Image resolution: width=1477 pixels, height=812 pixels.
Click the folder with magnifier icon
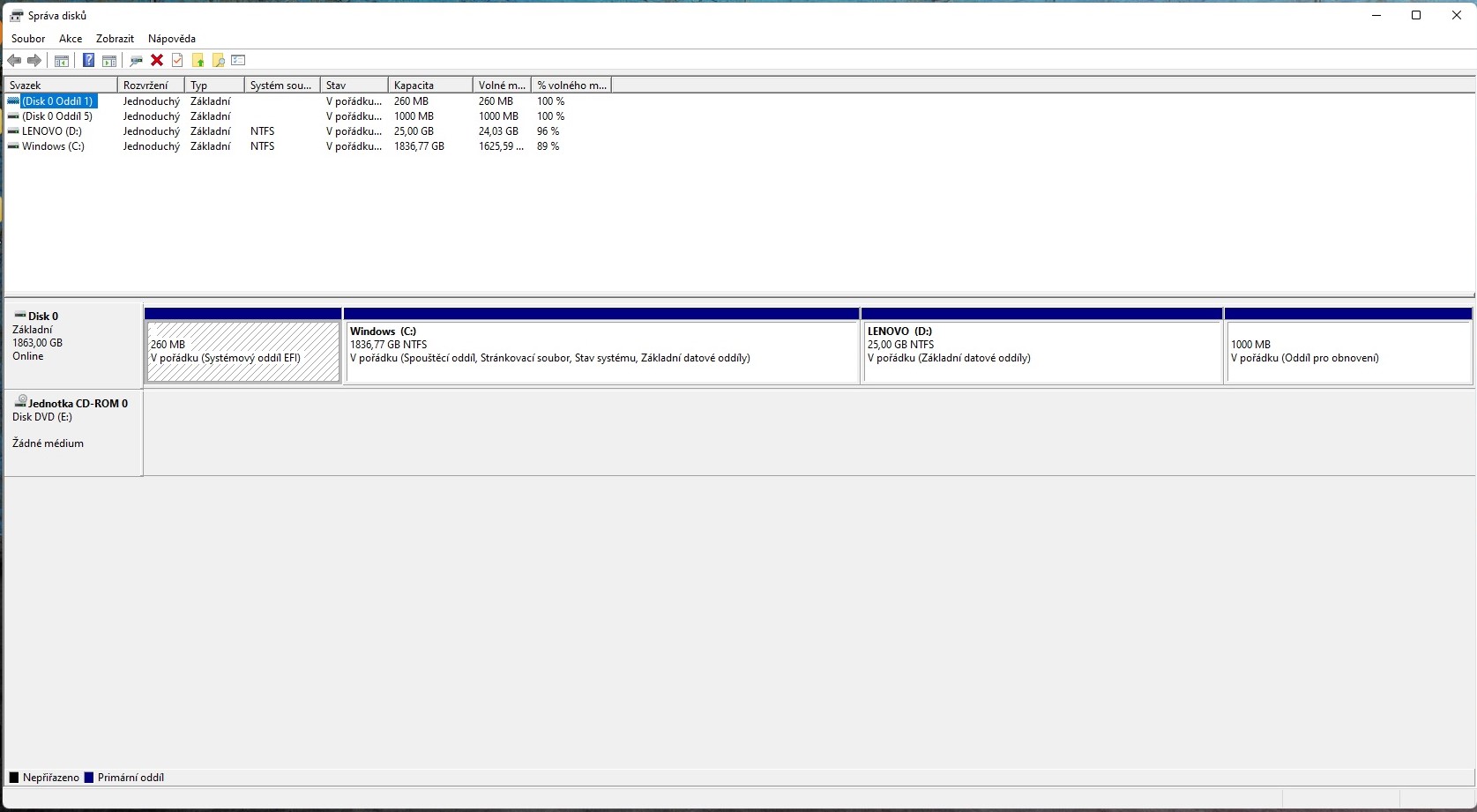[218, 61]
